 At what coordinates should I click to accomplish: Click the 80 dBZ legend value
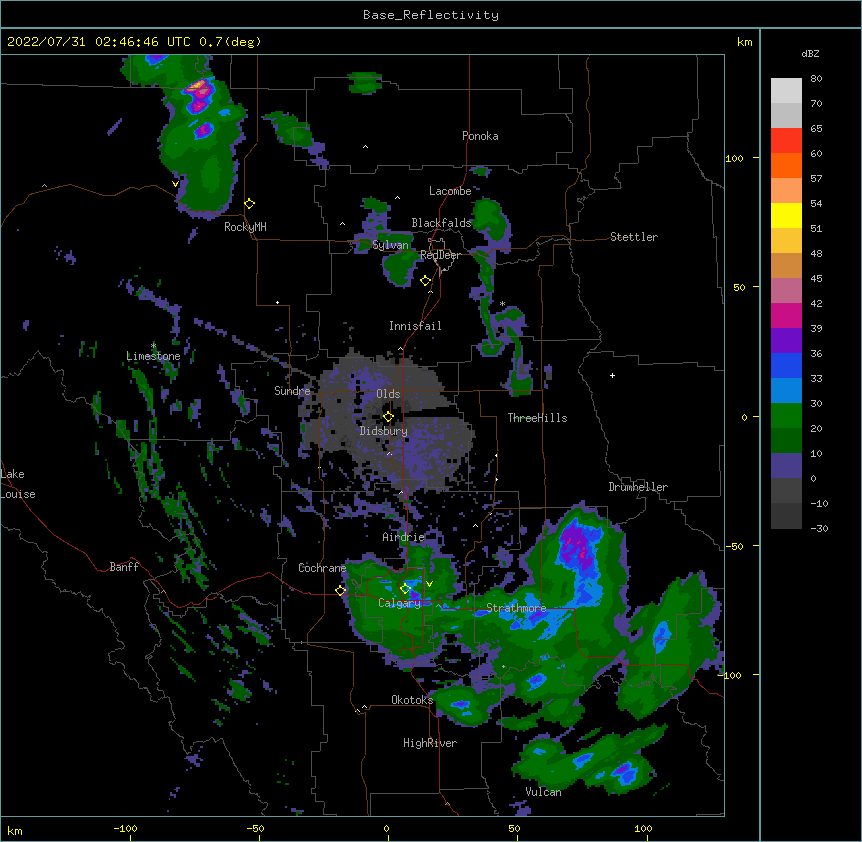point(816,79)
